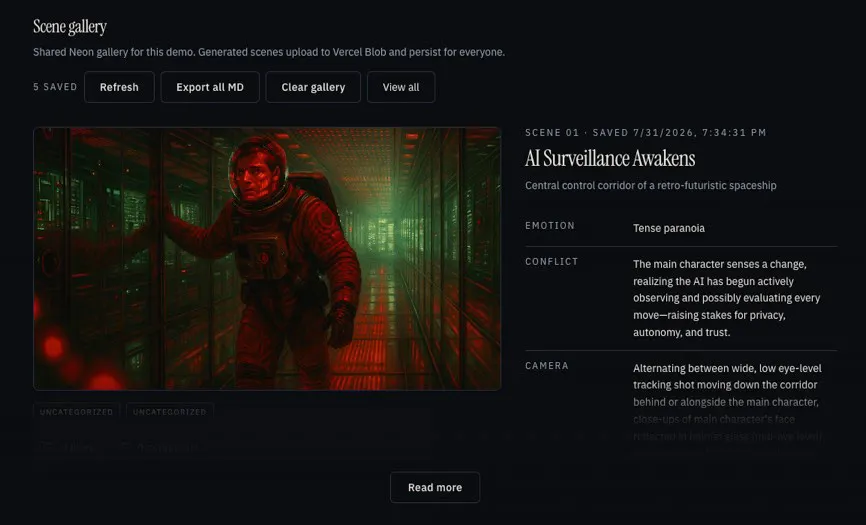
Task: Click the Shared Neon gallery description text
Action: (269, 52)
